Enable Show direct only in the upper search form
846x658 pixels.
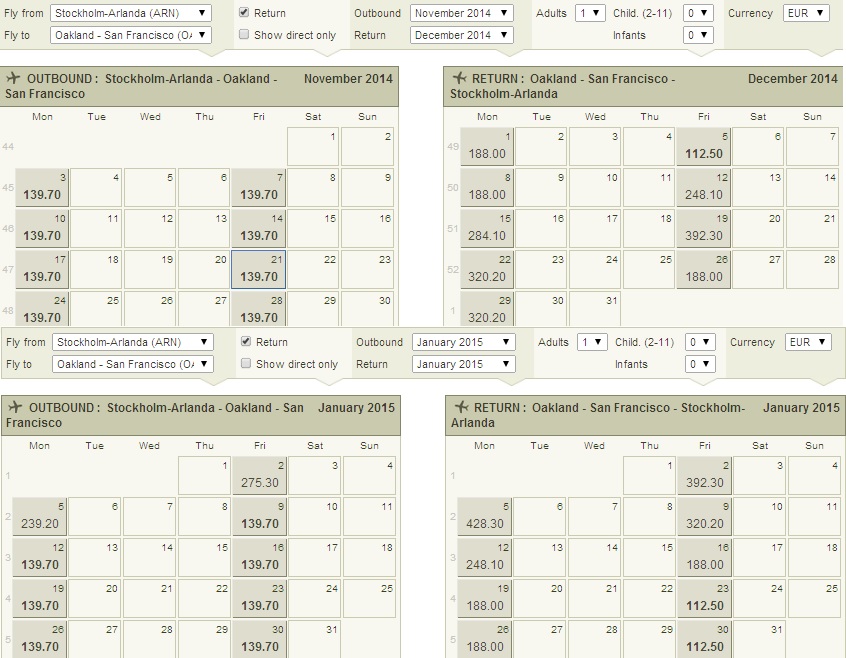[x=244, y=35]
